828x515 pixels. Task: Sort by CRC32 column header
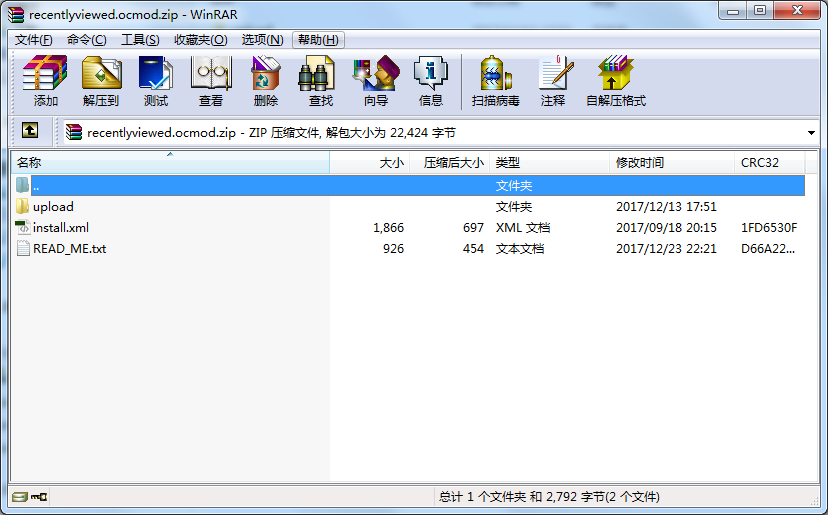point(769,162)
